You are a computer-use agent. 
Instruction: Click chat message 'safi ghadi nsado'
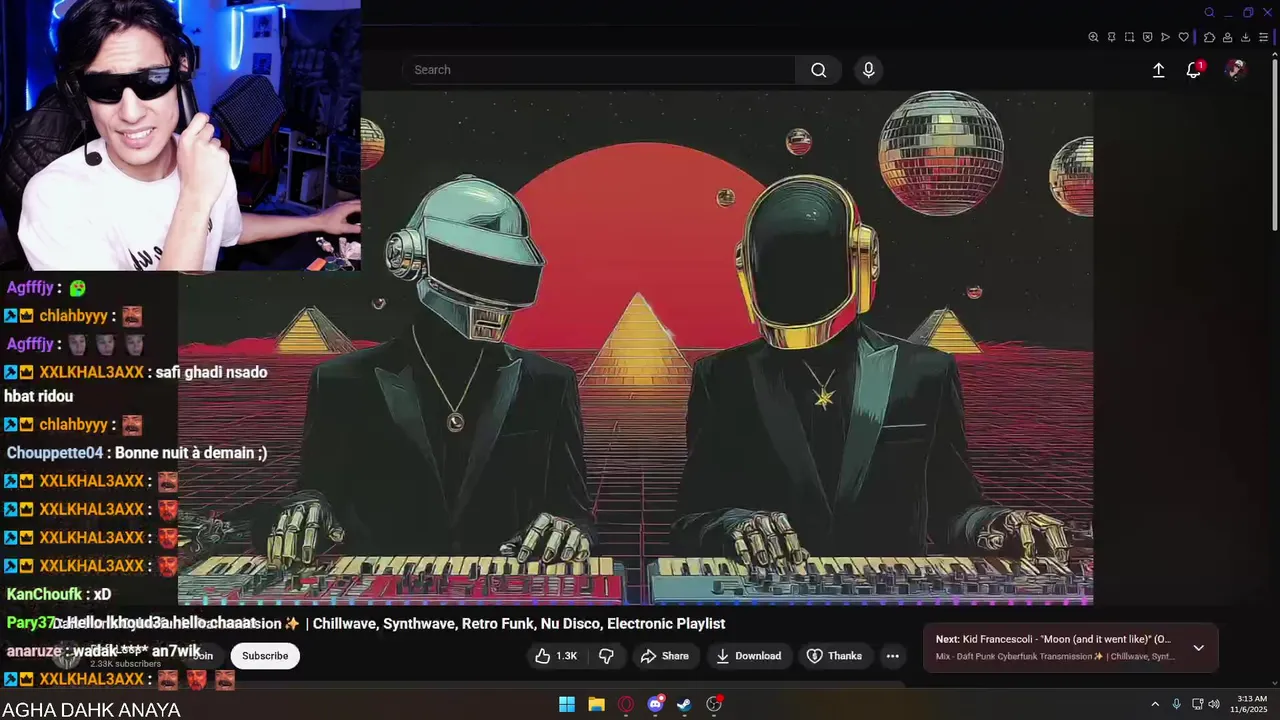(212, 372)
